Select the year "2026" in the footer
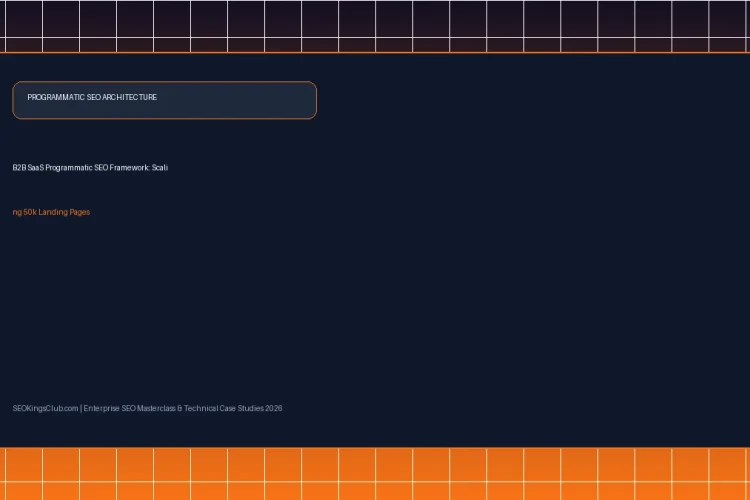The image size is (750, 500). pos(274,408)
